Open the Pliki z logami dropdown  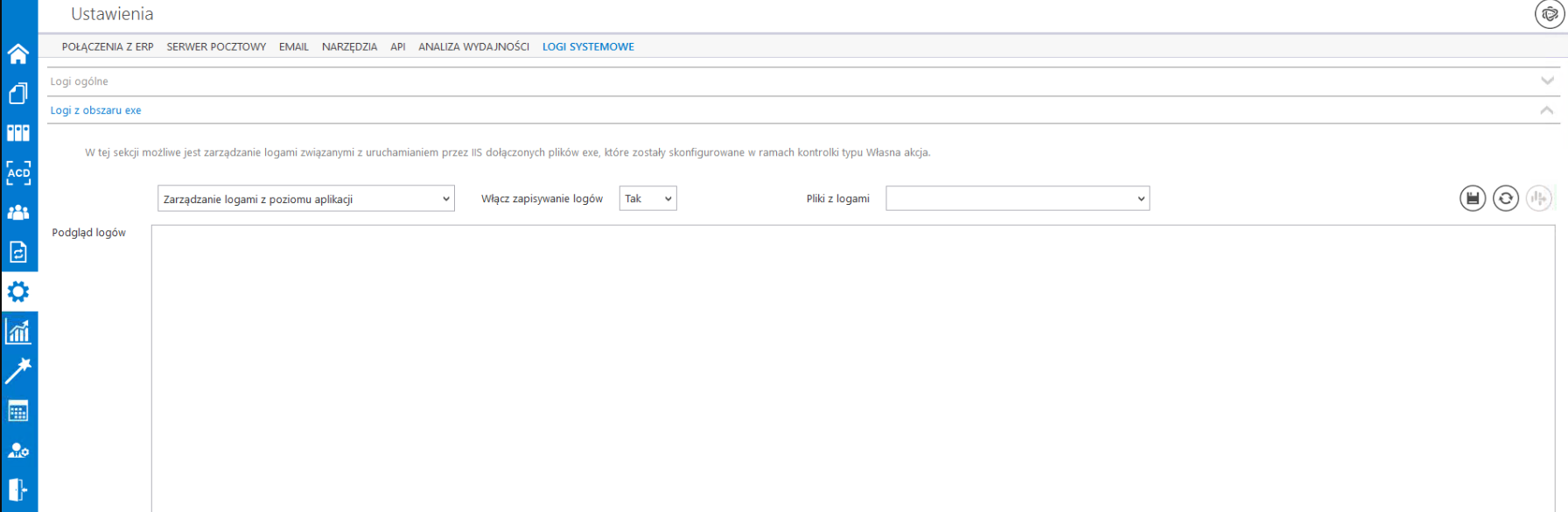(x=1018, y=199)
